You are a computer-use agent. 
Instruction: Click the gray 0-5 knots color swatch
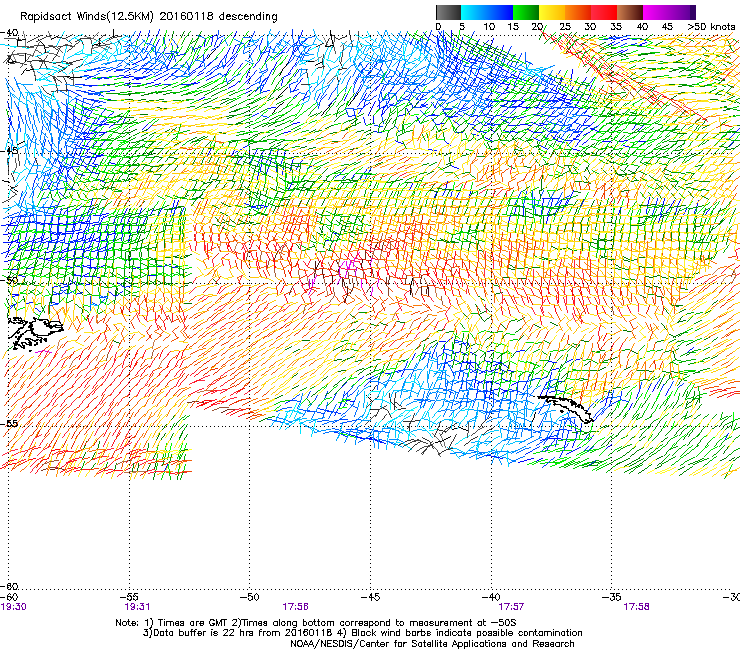[x=448, y=12]
